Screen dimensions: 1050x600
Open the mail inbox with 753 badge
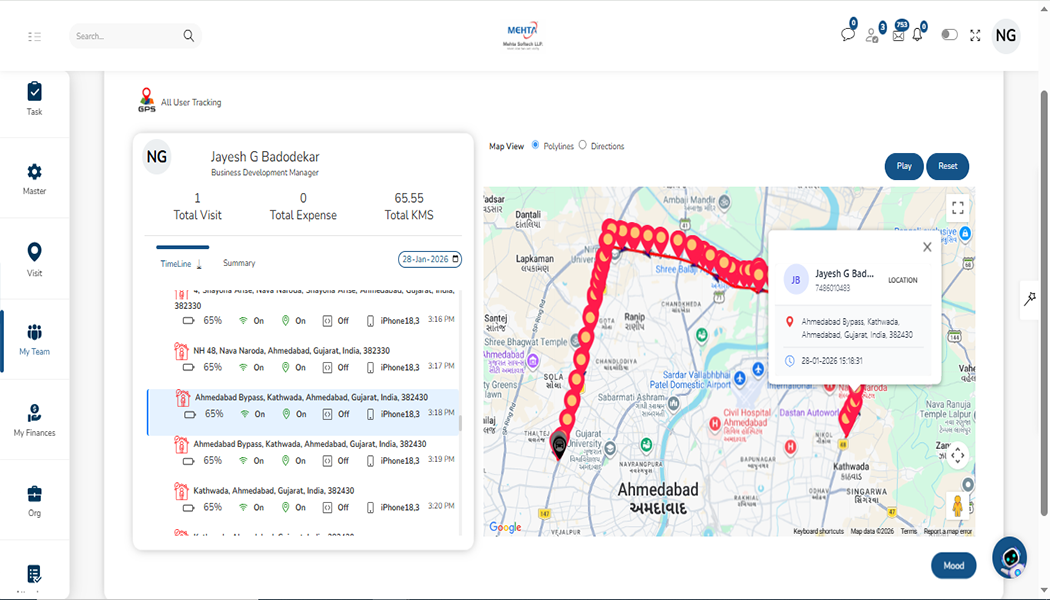tap(898, 35)
